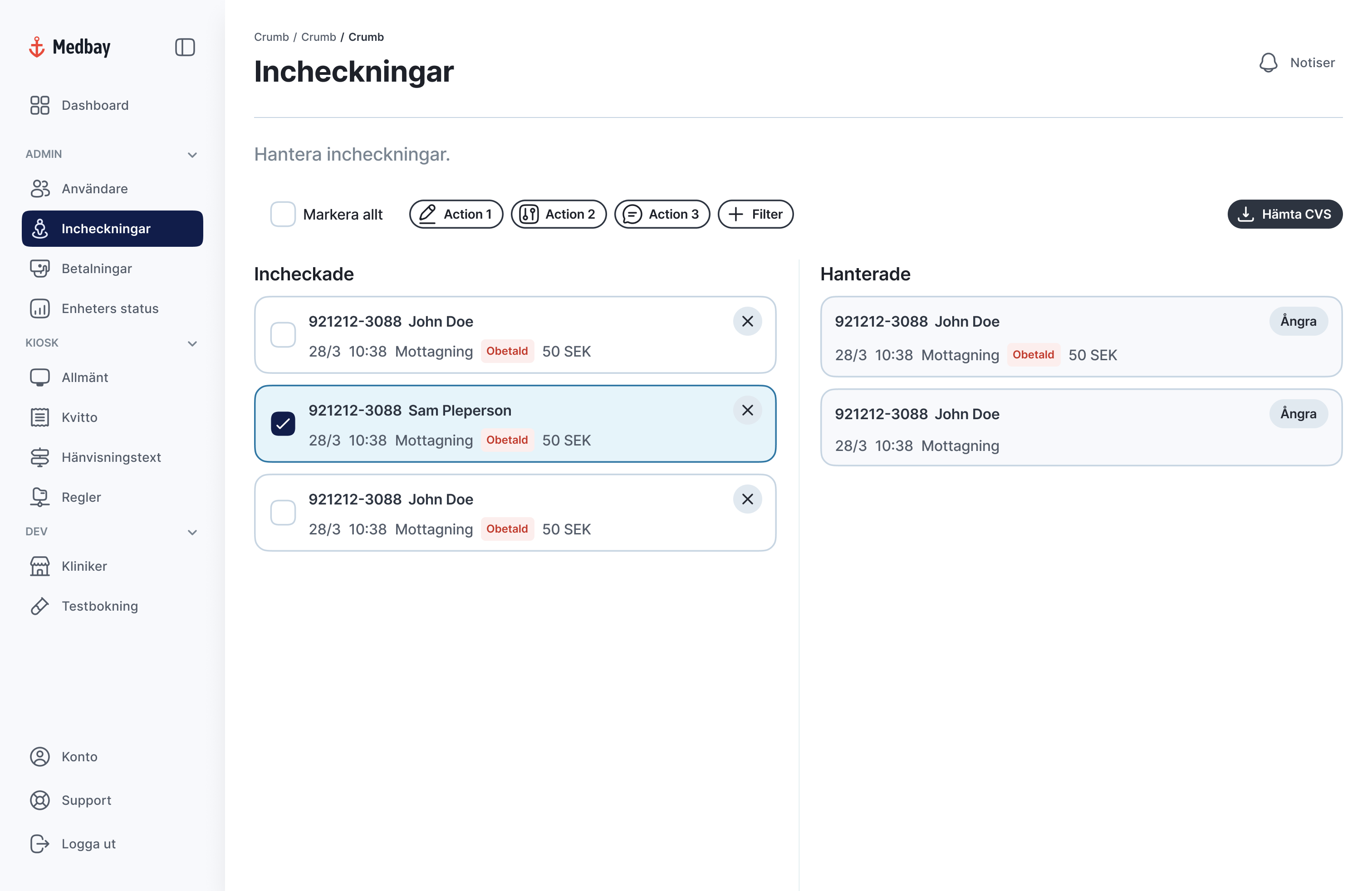This screenshot has height=891, width=1372.
Task: Click the Notiser bell icon
Action: tap(1268, 63)
